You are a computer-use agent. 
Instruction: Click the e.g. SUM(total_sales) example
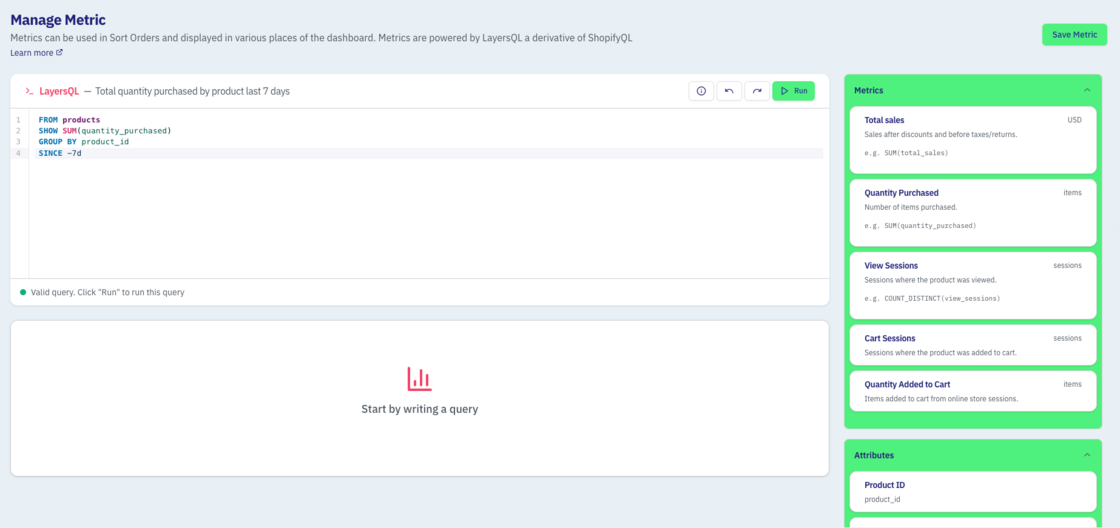click(906, 153)
